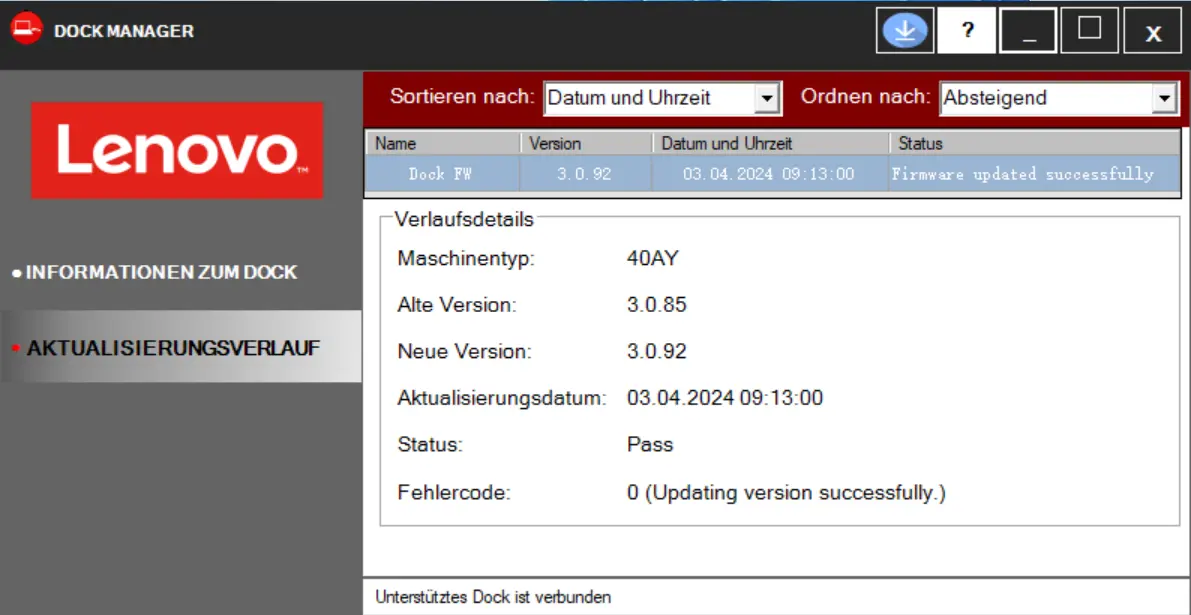
Task: Click the Firmware updated successfully status cell
Action: [1022, 174]
